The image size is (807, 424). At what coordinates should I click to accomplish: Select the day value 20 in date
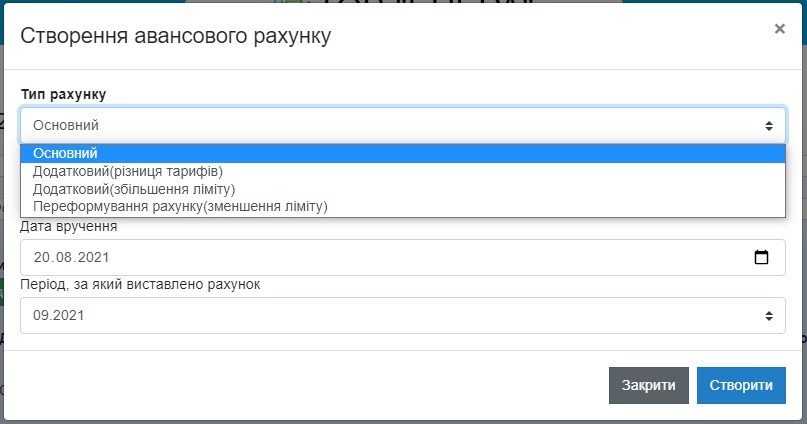point(41,257)
